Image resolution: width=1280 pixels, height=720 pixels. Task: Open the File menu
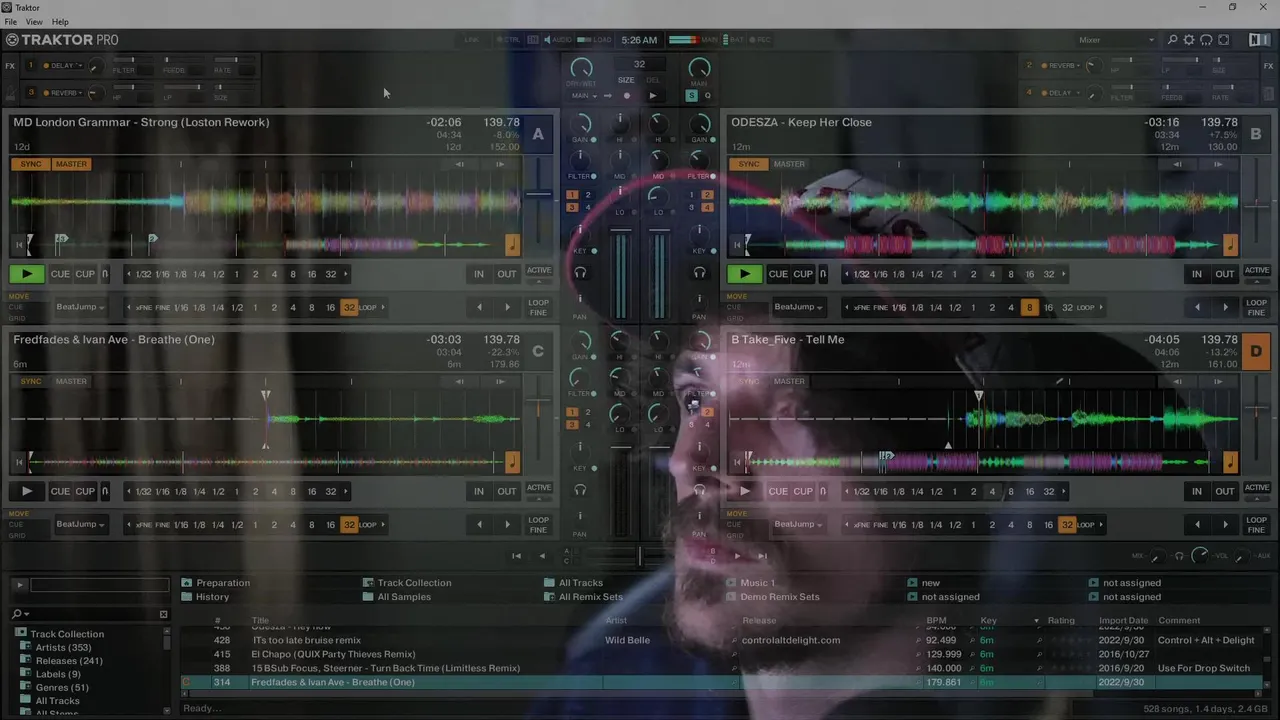pos(11,22)
